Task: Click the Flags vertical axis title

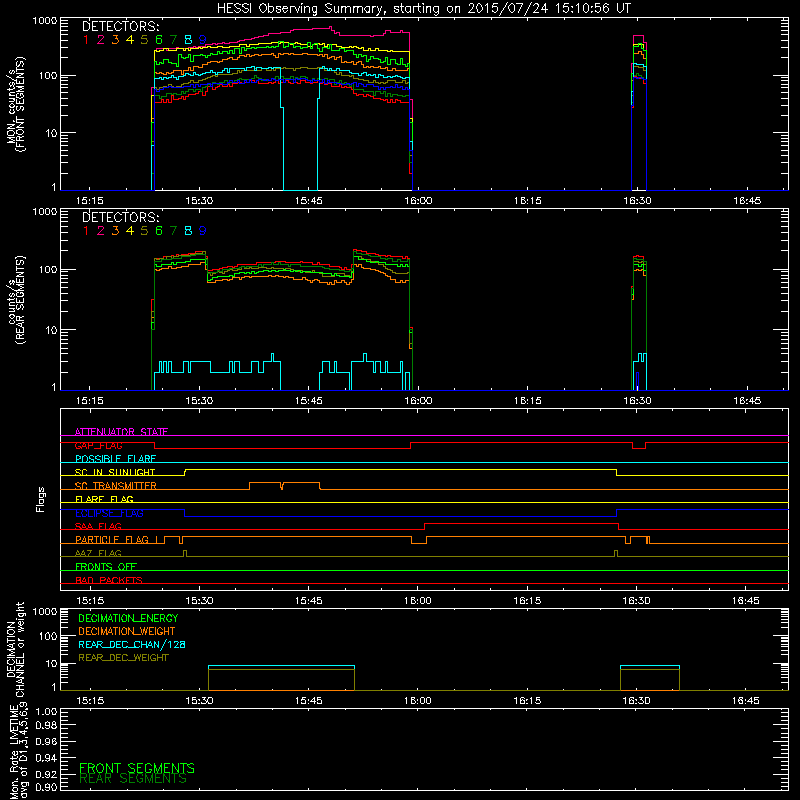Action: point(41,499)
